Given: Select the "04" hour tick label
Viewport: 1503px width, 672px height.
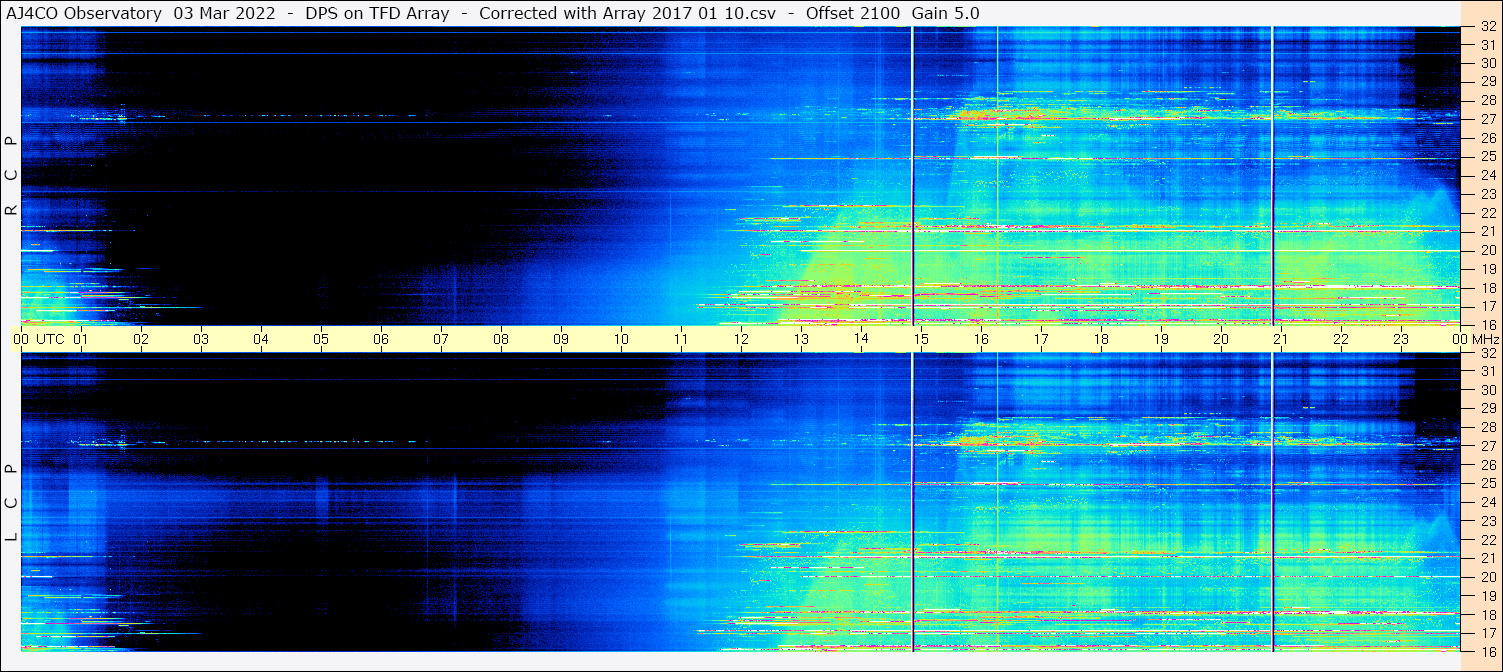Looking at the screenshot, I should 261,340.
